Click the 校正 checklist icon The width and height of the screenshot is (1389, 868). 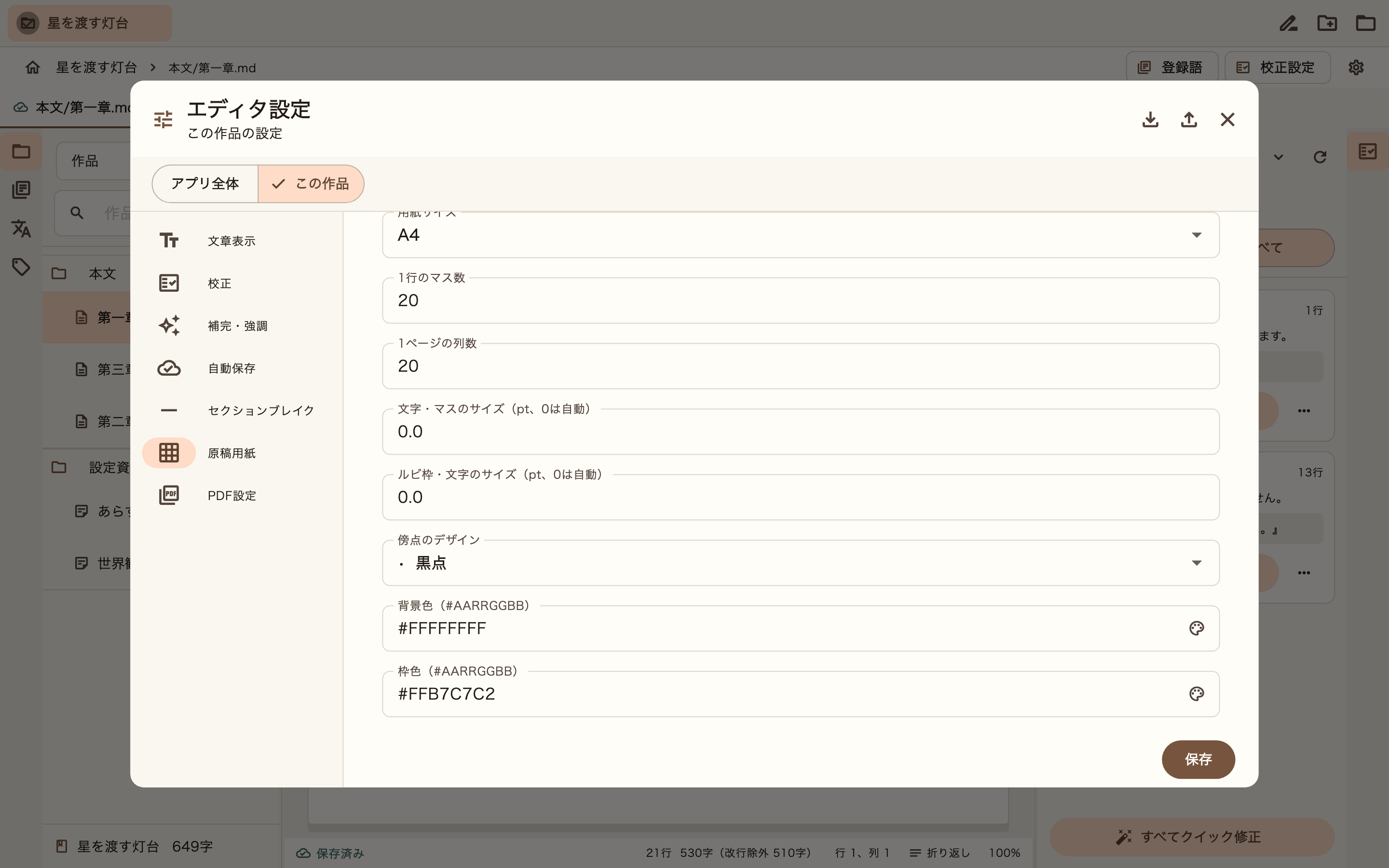(x=169, y=283)
